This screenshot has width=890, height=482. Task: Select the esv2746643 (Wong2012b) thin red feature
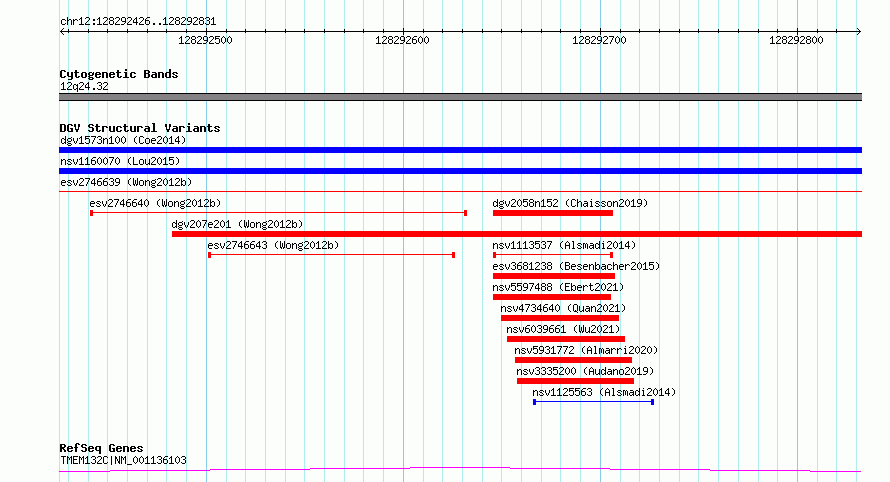pyautogui.click(x=331, y=255)
